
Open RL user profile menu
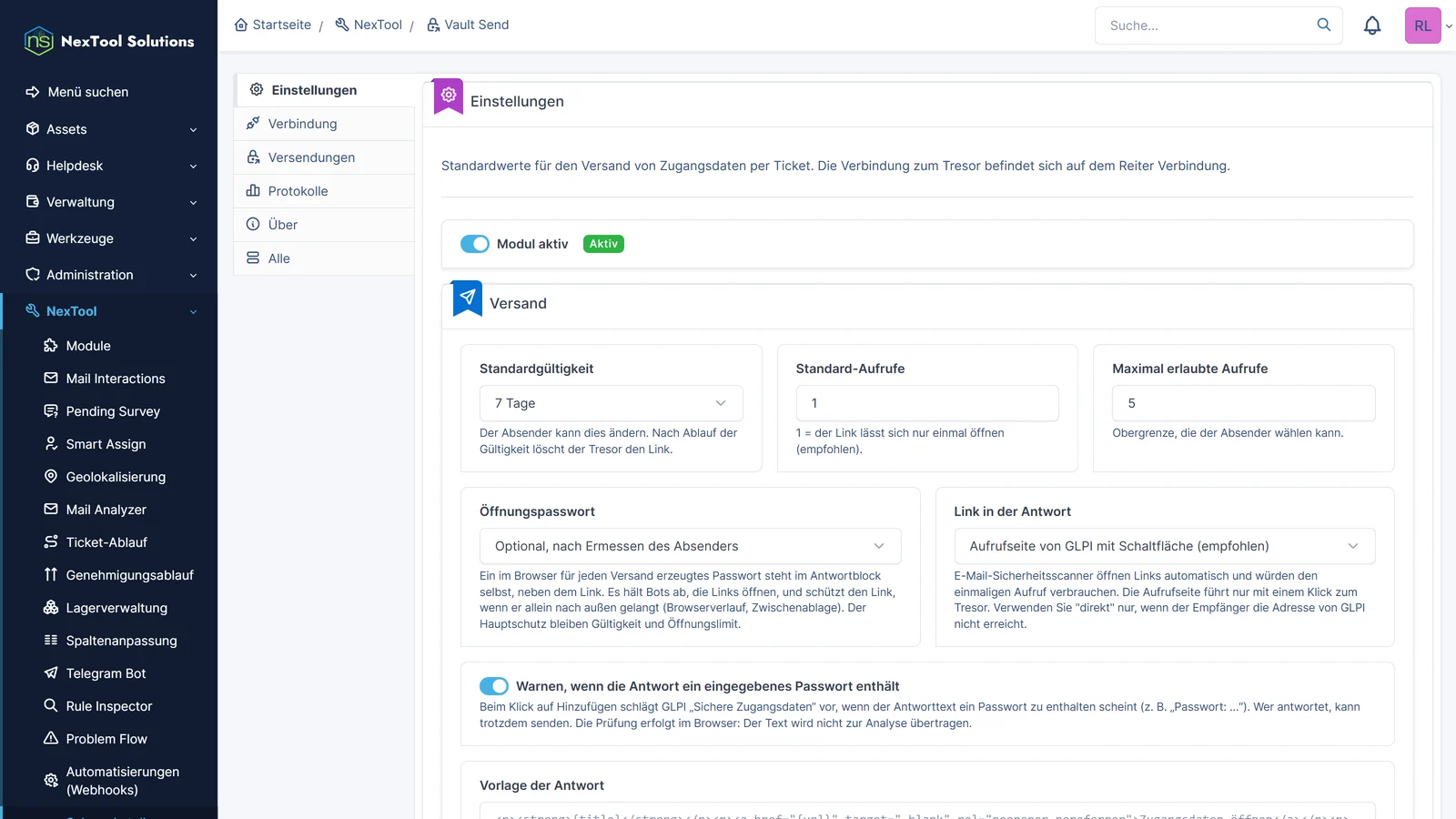(x=1429, y=25)
